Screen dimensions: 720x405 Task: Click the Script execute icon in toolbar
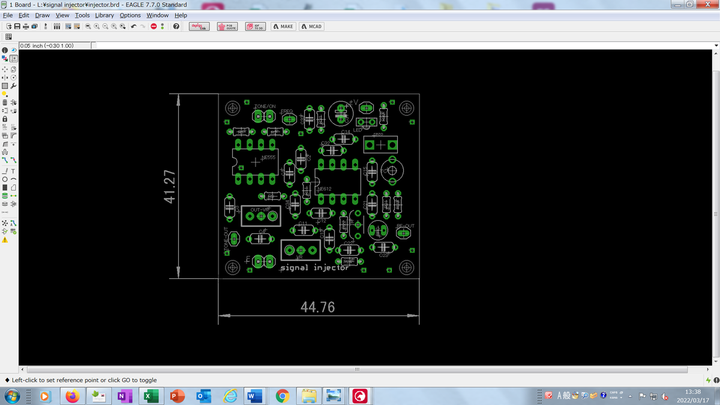point(68,27)
